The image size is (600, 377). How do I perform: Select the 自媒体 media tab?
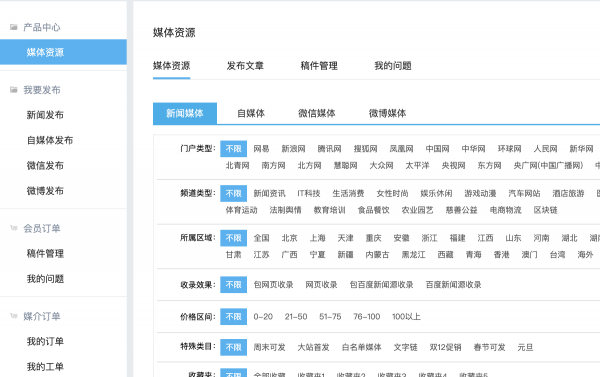pos(251,113)
